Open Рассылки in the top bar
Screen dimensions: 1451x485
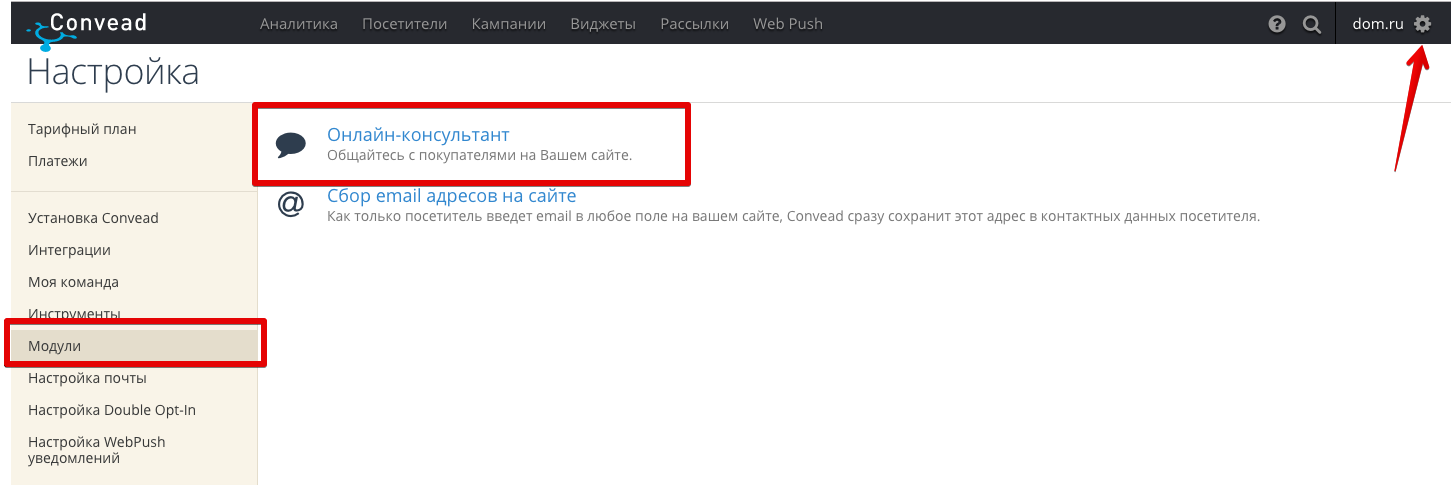coord(694,24)
